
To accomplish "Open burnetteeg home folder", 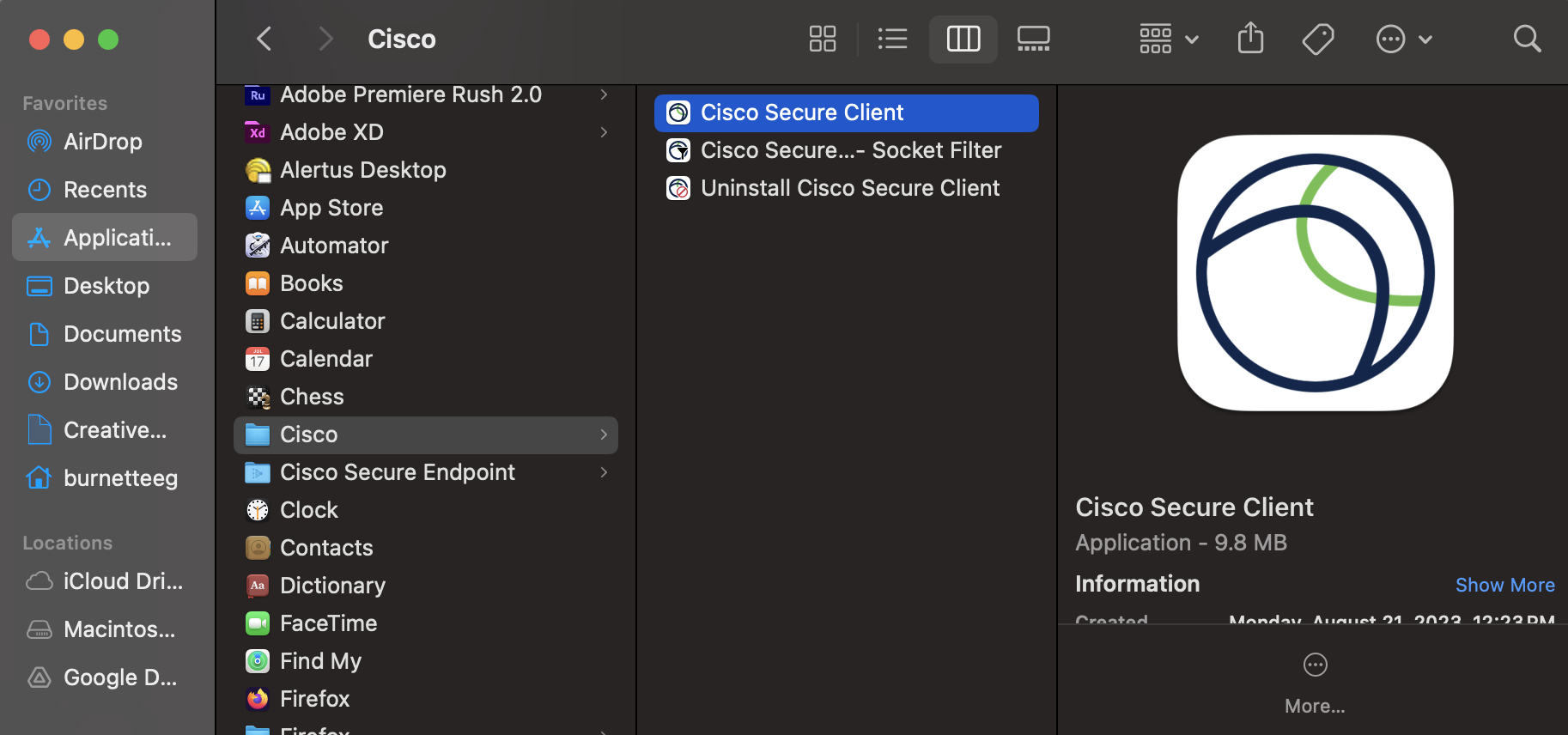I will [x=105, y=478].
